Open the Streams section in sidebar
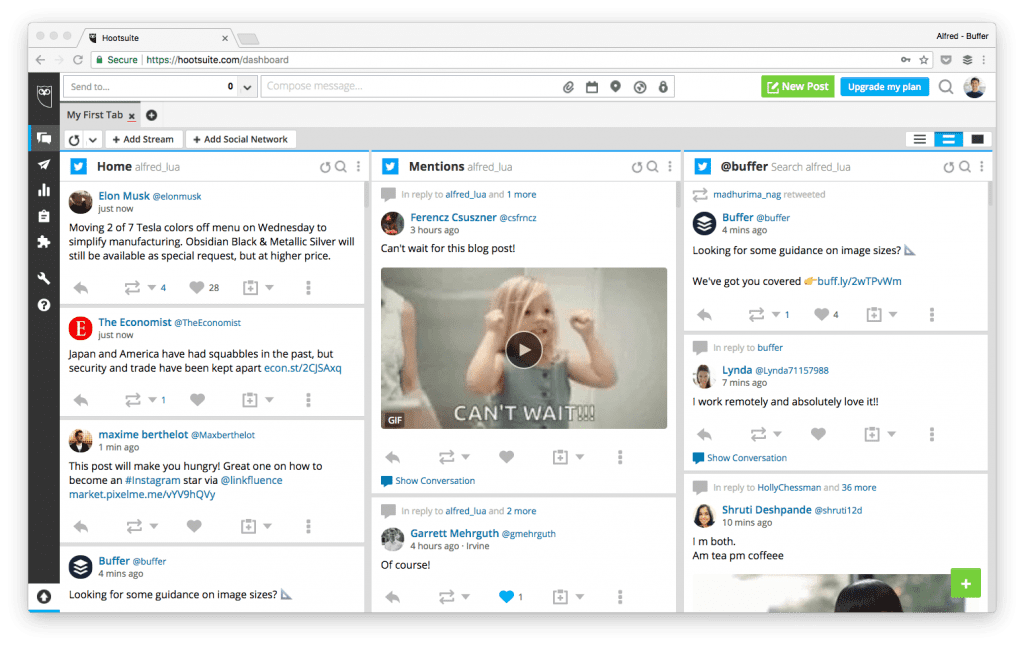Screen dimensions: 1024x646 [44, 138]
